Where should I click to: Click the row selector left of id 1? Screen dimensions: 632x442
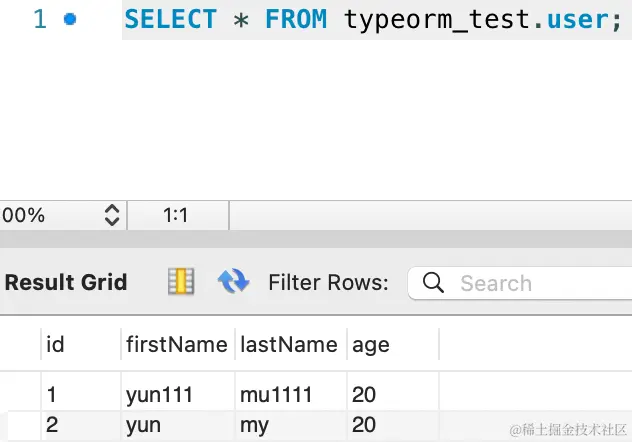pos(20,396)
